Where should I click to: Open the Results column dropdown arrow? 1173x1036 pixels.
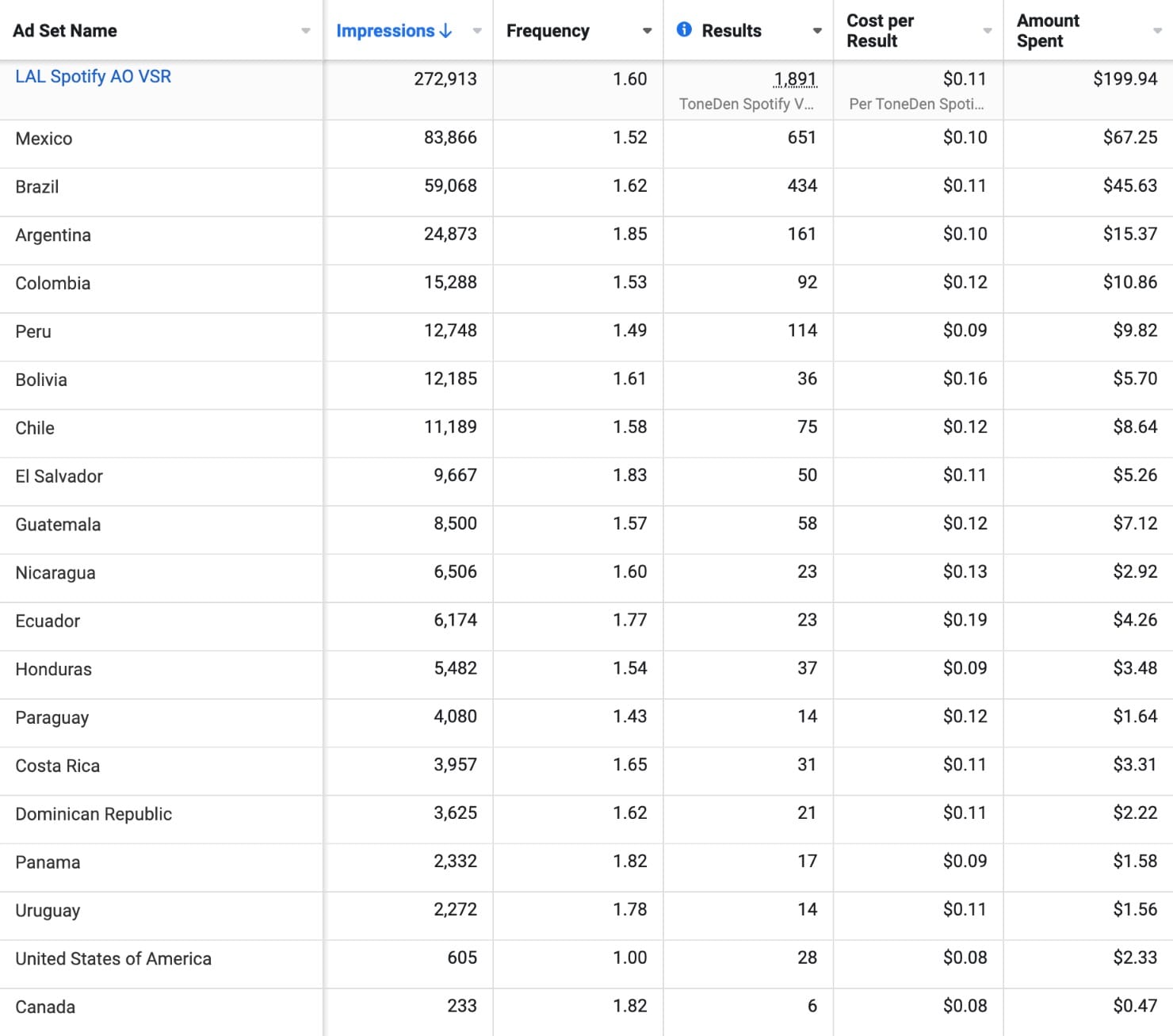point(817,31)
